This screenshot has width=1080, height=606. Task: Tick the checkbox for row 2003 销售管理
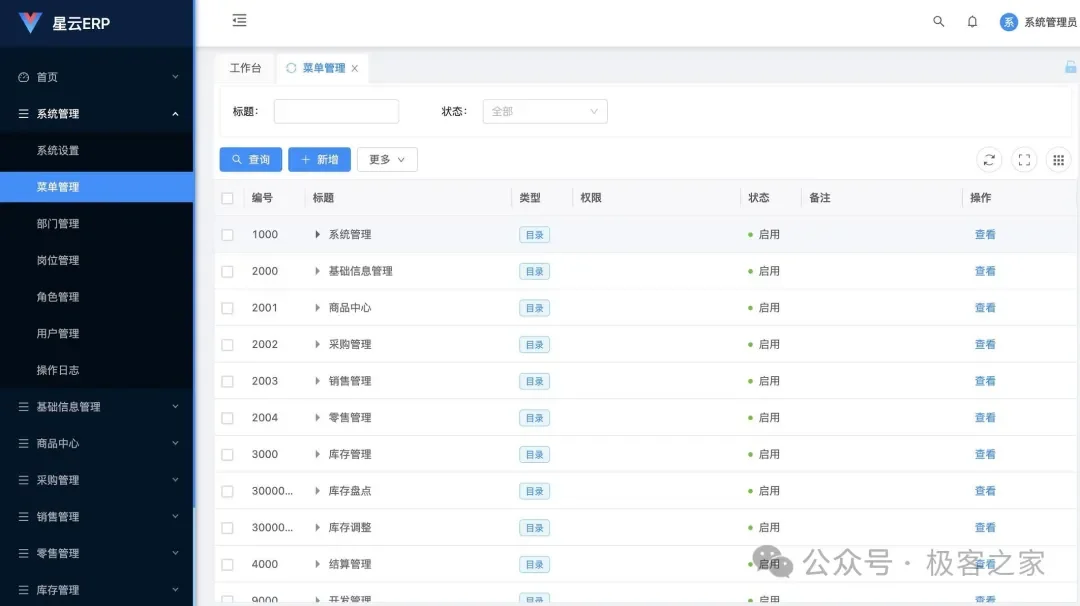pyautogui.click(x=227, y=380)
